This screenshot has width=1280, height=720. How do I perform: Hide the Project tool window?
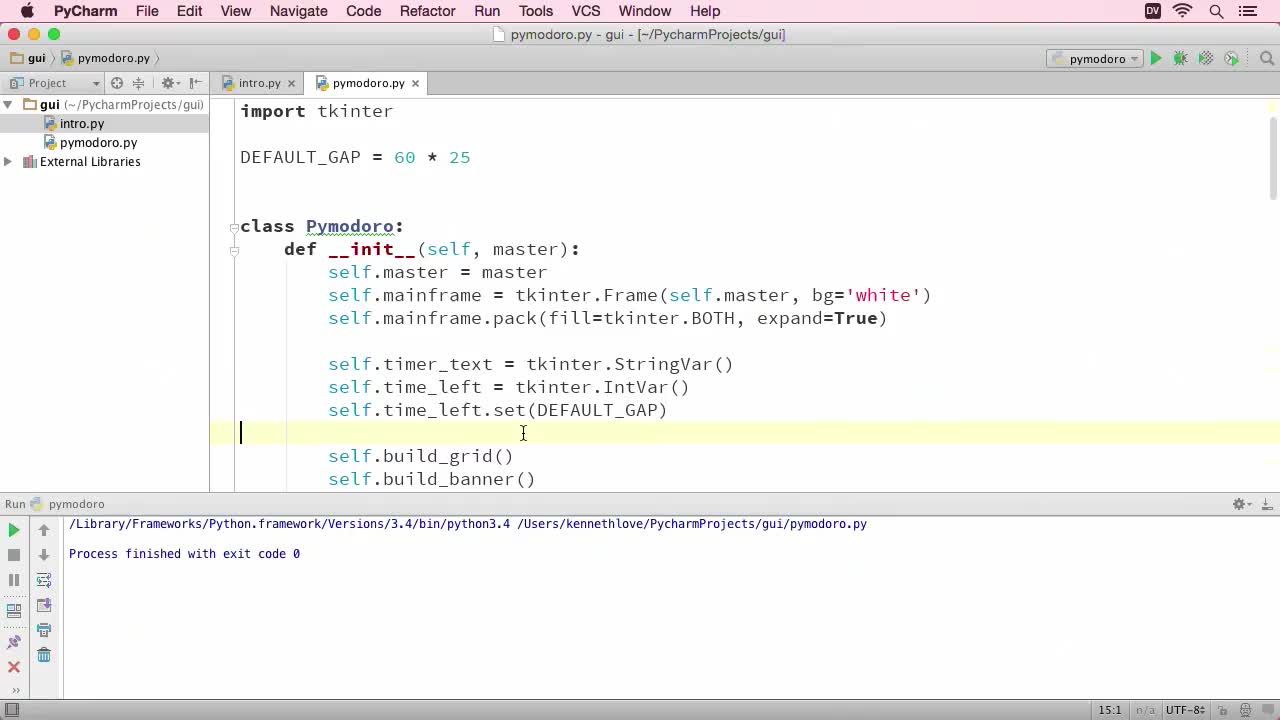196,83
